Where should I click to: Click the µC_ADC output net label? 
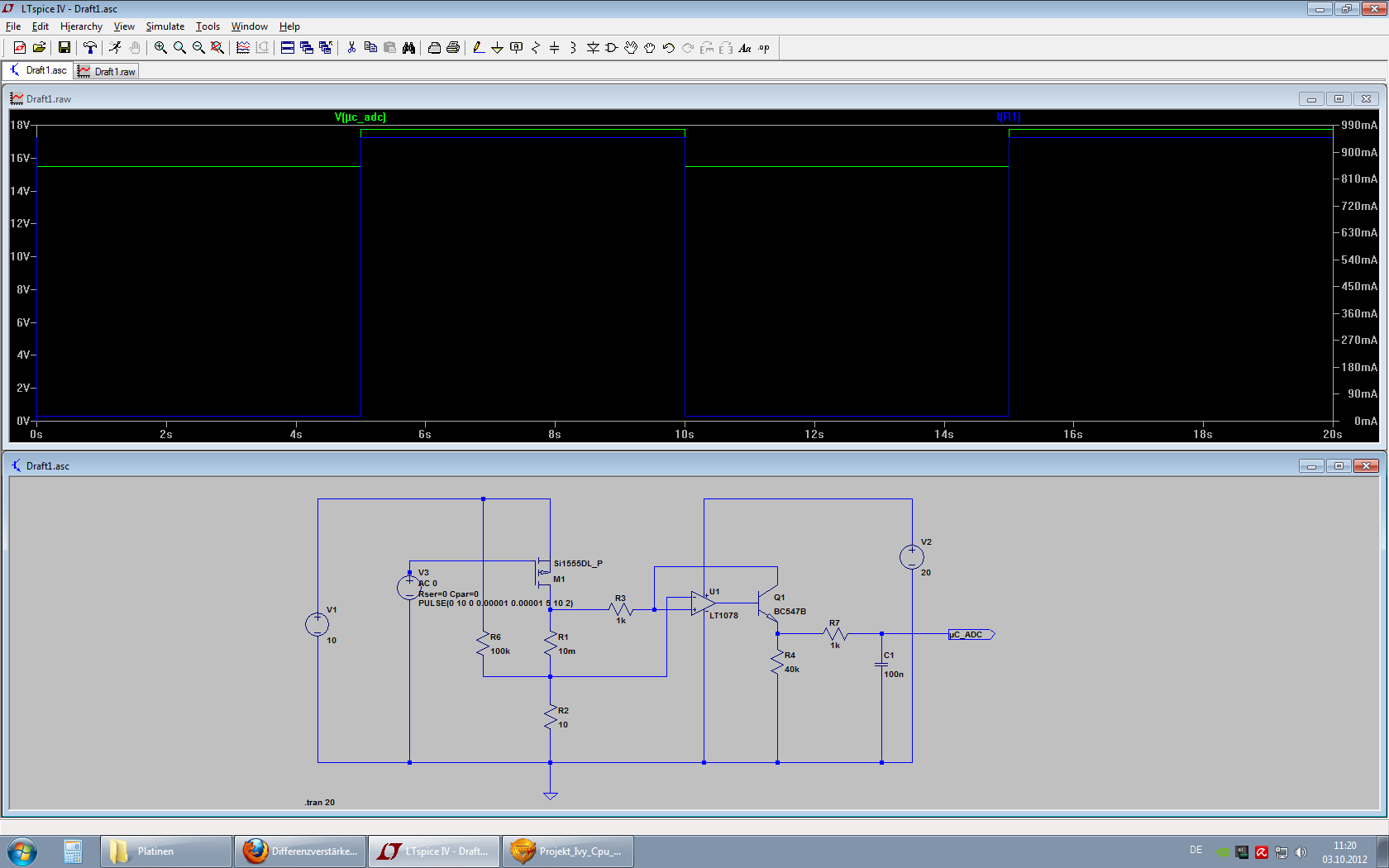click(971, 634)
